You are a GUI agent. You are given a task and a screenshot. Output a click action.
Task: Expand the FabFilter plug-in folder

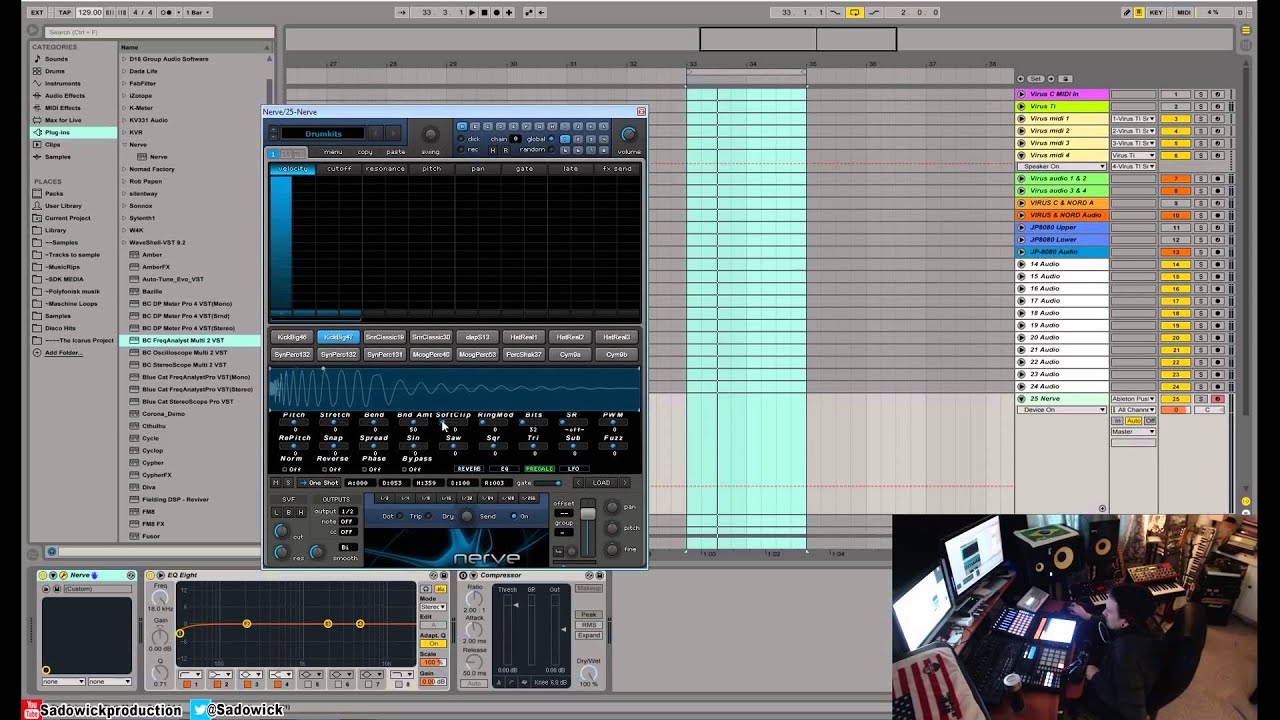tap(123, 83)
